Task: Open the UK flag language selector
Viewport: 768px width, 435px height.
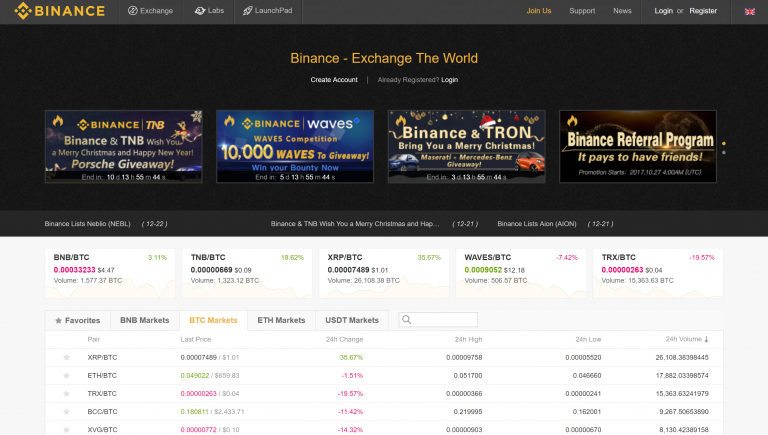Action: tap(749, 11)
